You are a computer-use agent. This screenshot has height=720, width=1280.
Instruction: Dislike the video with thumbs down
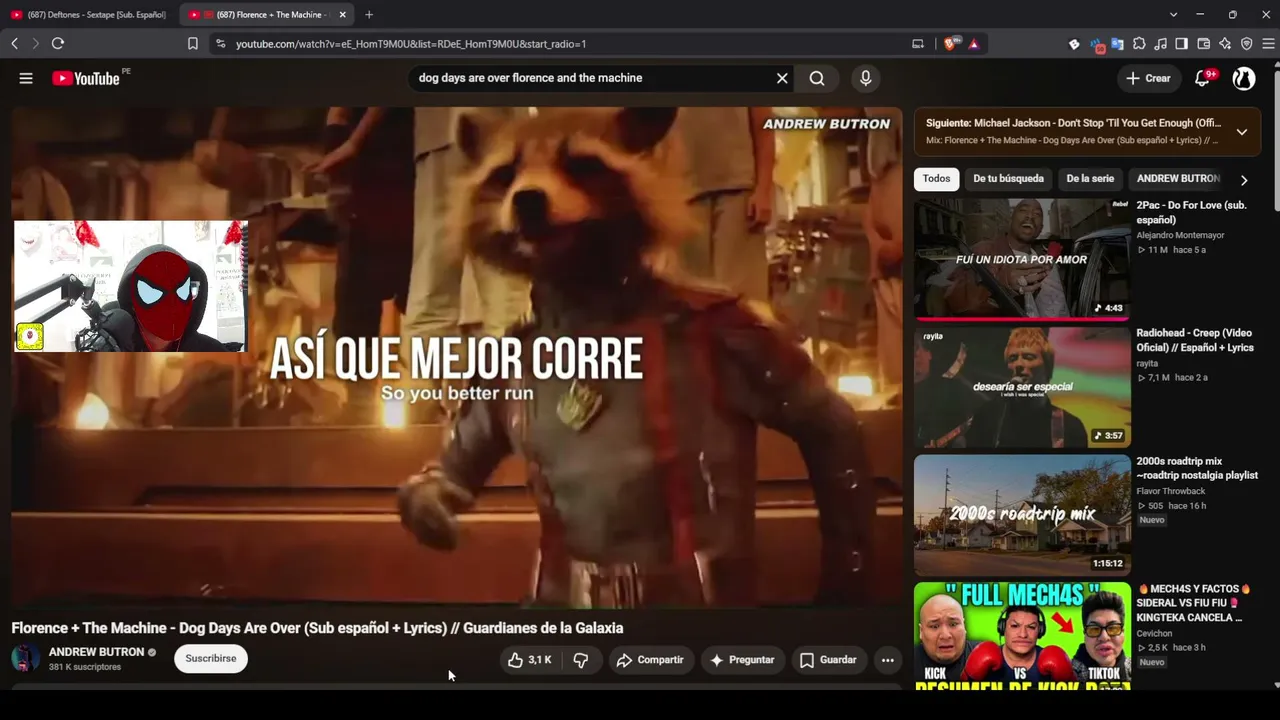coord(581,660)
